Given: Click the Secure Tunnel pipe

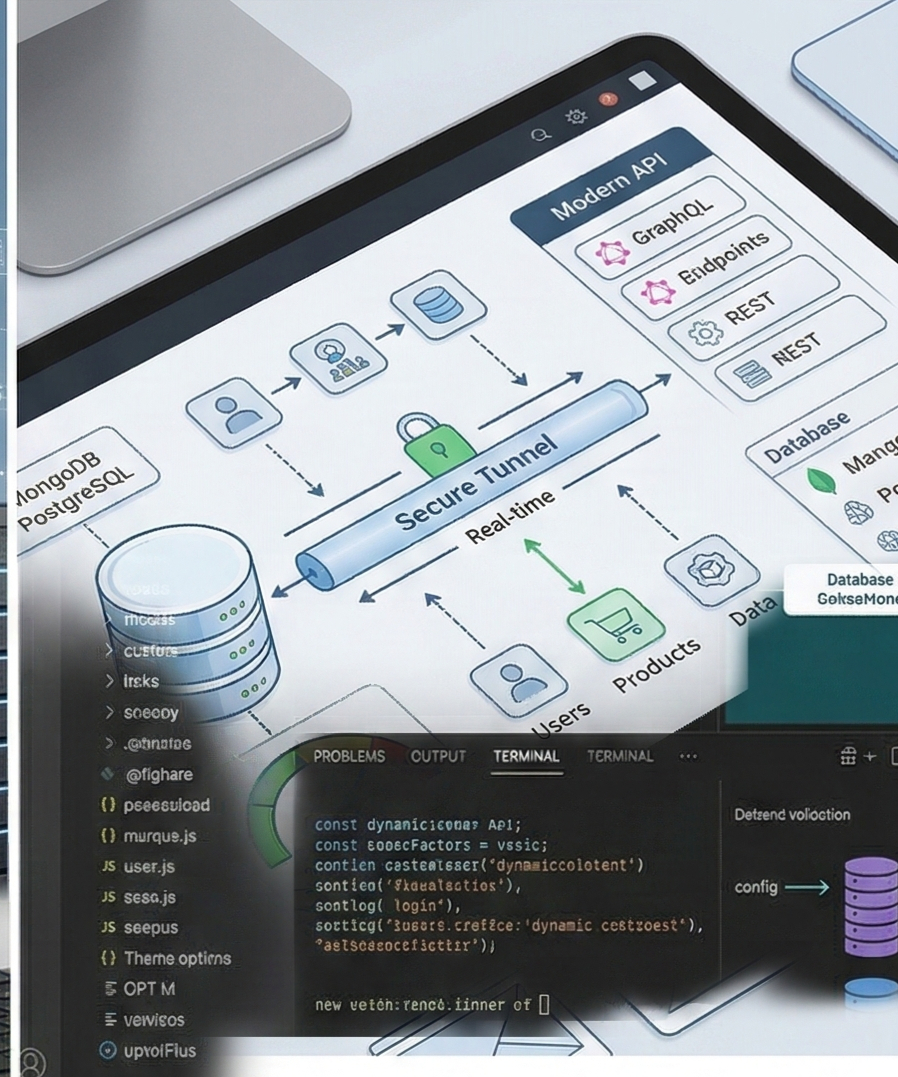Looking at the screenshot, I should pyautogui.click(x=473, y=485).
